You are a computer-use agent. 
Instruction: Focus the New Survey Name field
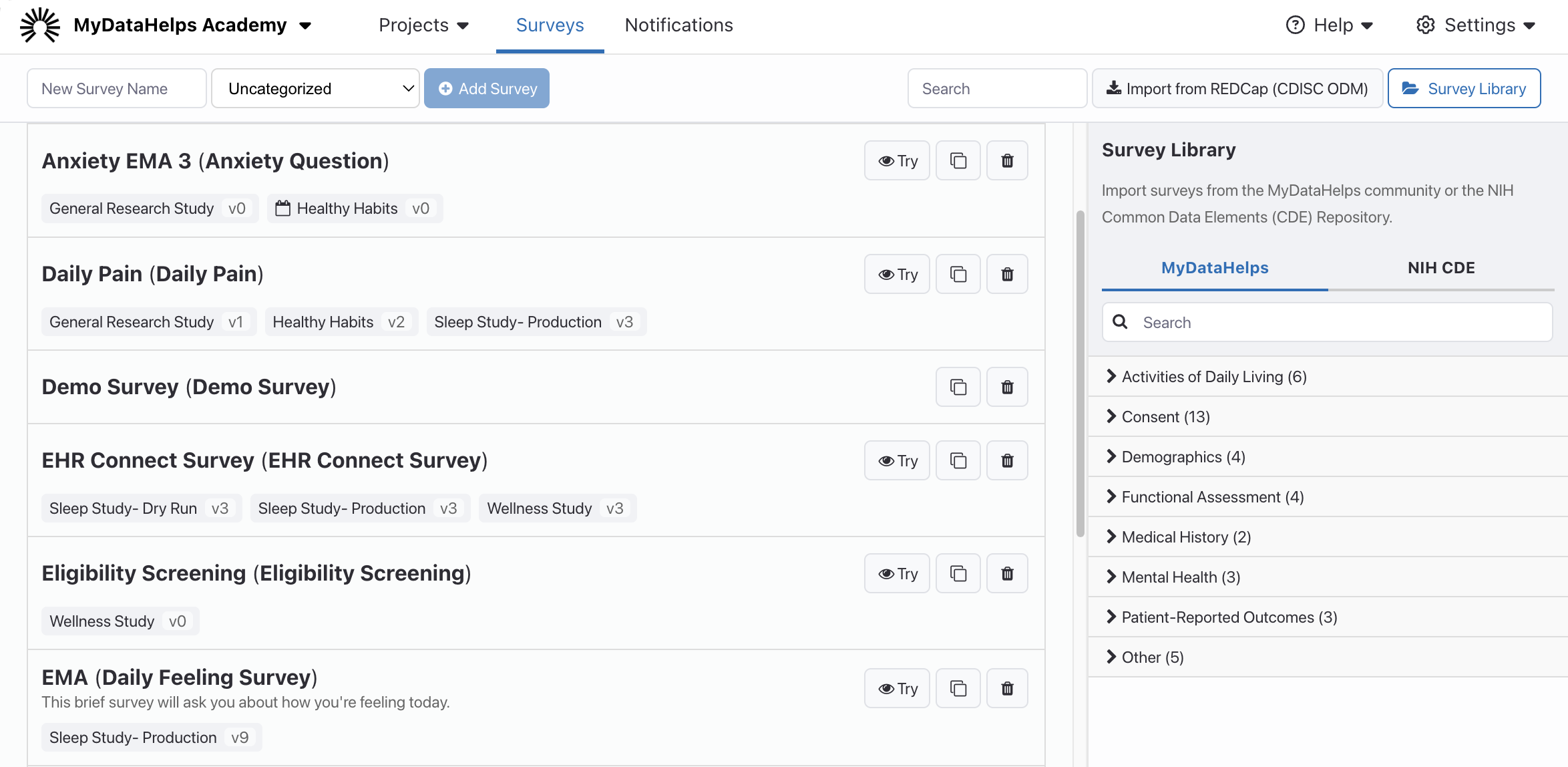[117, 88]
